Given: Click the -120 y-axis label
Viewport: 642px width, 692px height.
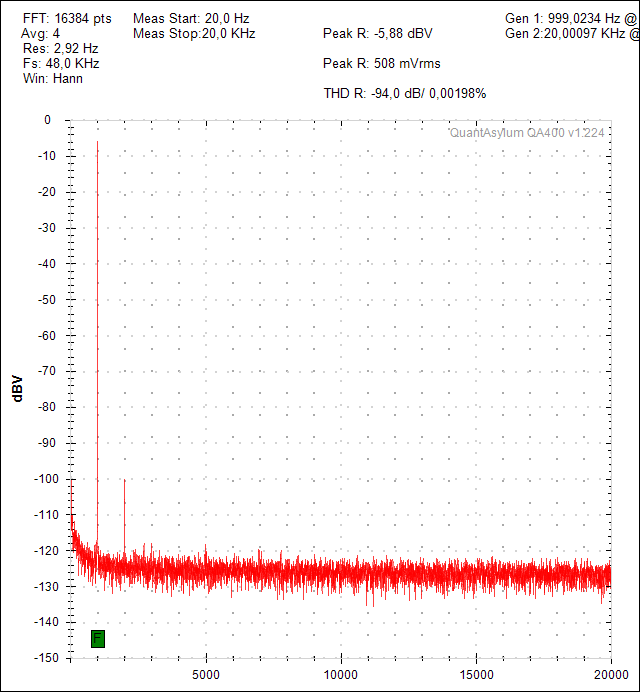Looking at the screenshot, I should coord(45,551).
